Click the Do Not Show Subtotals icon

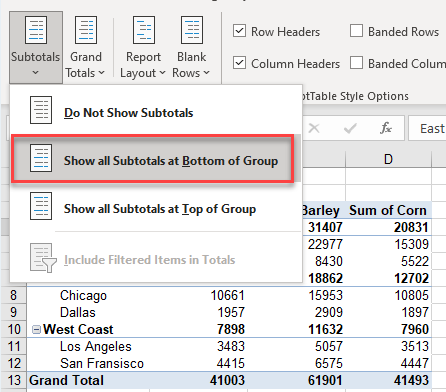[x=41, y=110]
